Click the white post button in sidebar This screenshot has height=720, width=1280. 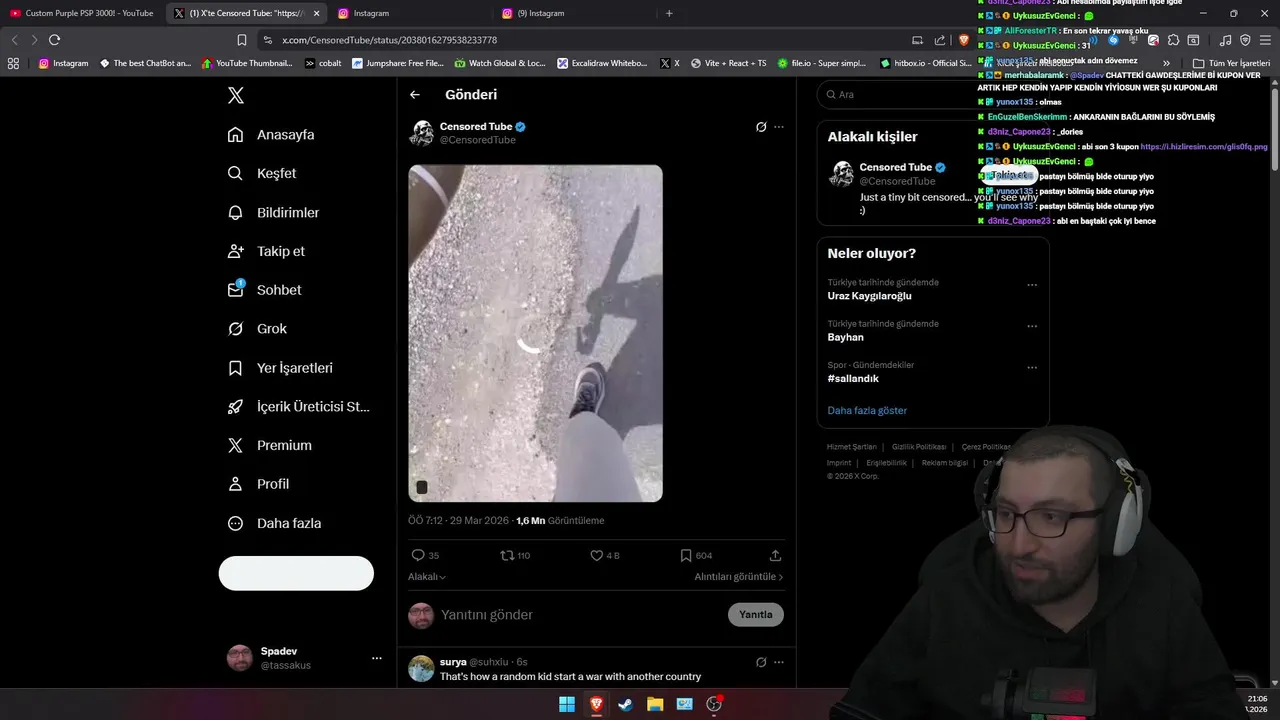pos(296,573)
